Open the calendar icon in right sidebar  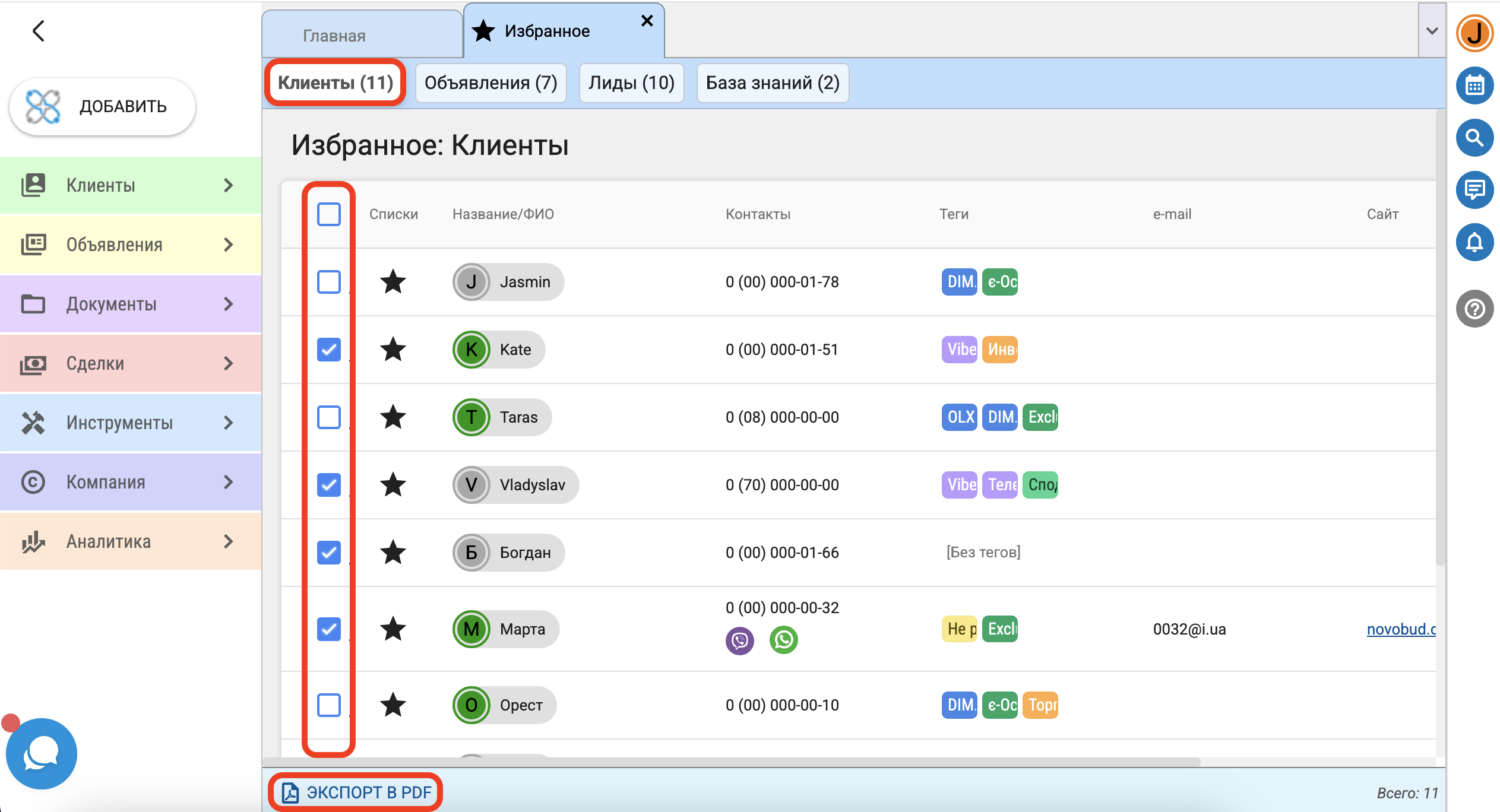1474,85
